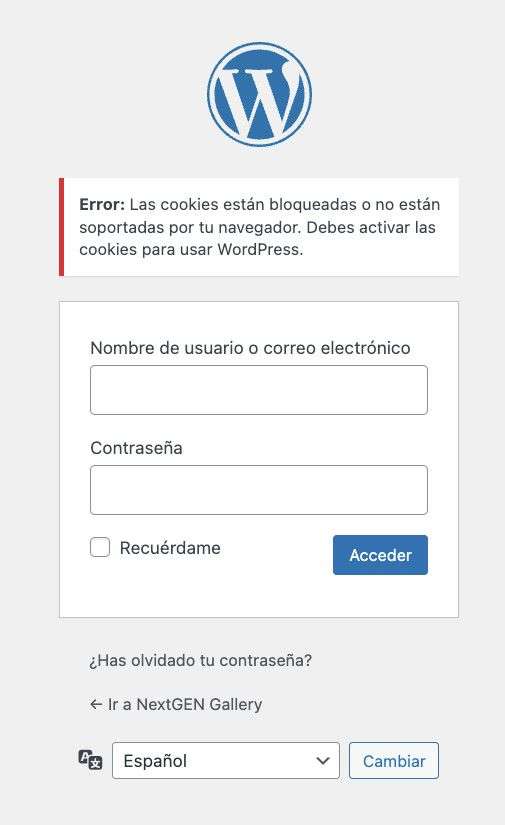Click the word WordPress in error message

coord(260,249)
